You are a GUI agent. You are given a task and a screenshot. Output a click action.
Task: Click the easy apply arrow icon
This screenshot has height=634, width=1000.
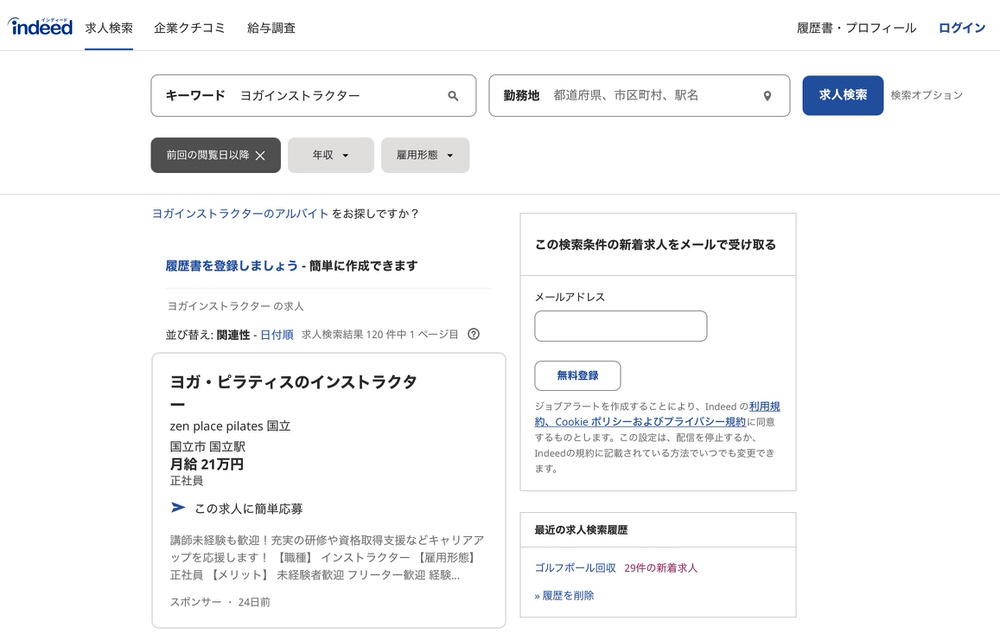click(178, 508)
